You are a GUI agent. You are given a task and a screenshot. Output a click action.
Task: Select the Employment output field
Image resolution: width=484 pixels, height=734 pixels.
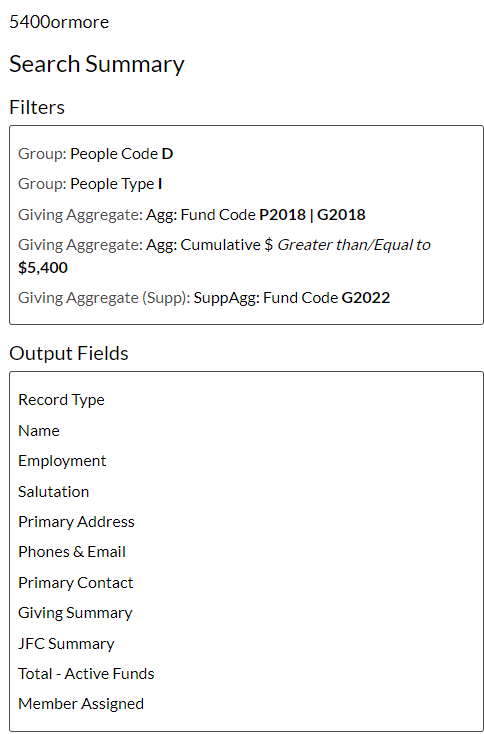pyautogui.click(x=62, y=461)
